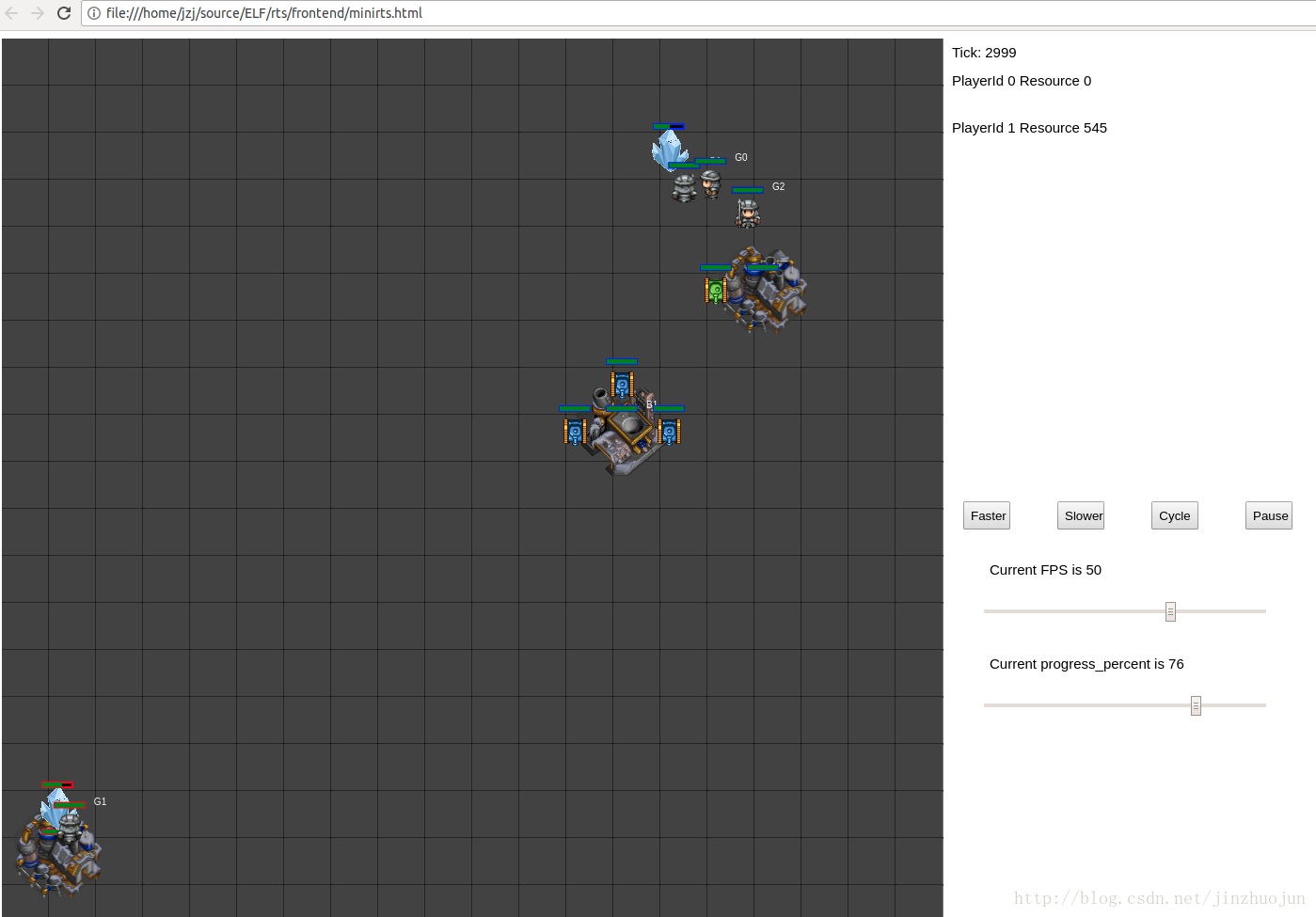
Task: Click the Cycle button
Action: (x=1175, y=515)
